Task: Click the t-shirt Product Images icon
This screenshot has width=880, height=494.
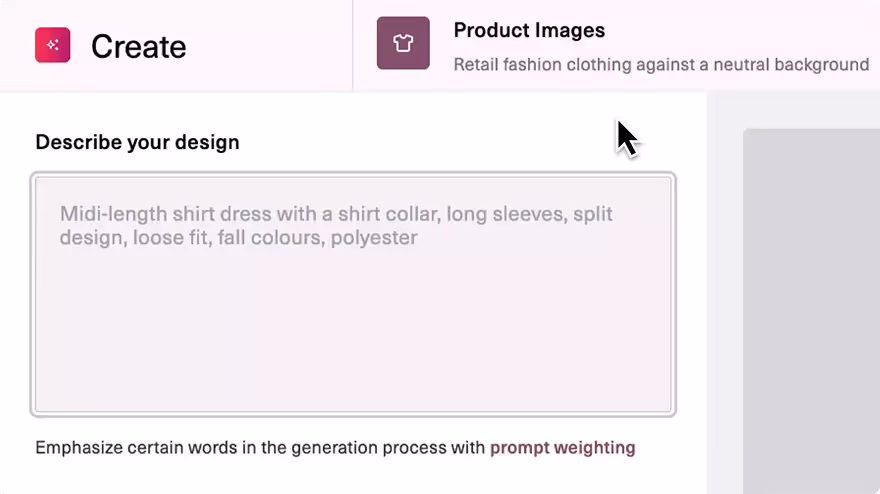Action: [x=403, y=43]
